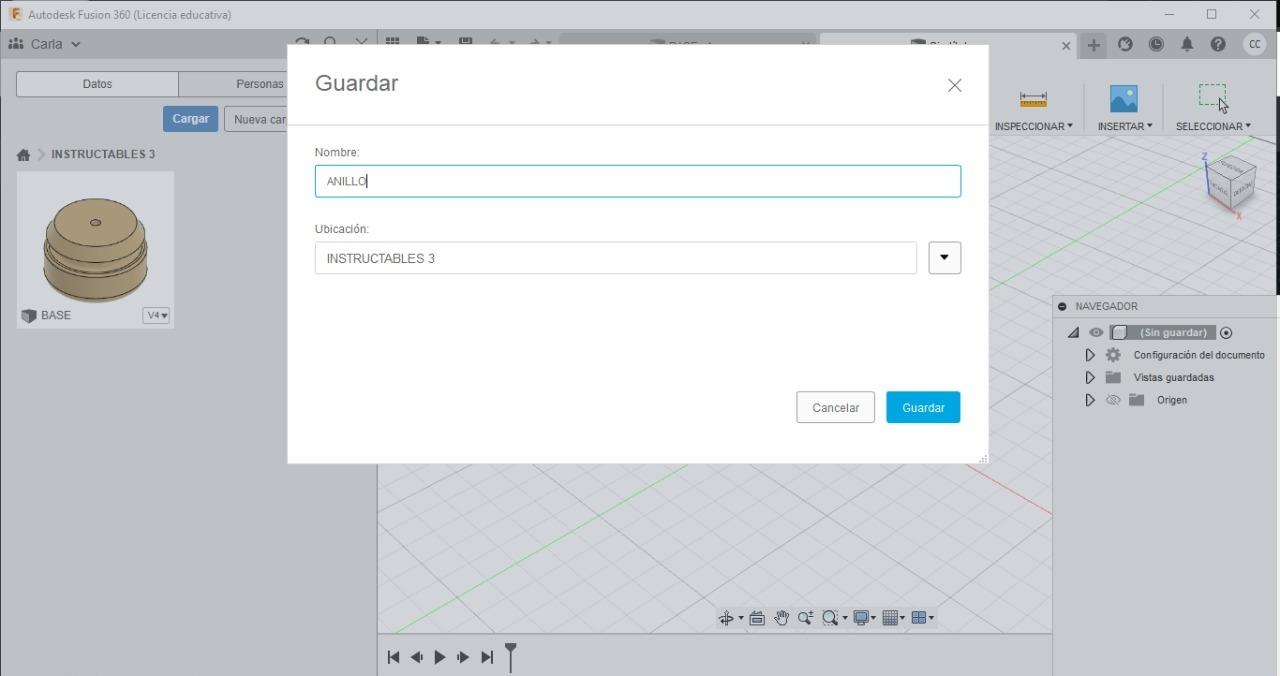This screenshot has width=1280, height=676.
Task: Click the extensions globe icon in top bar
Action: tap(1125, 44)
